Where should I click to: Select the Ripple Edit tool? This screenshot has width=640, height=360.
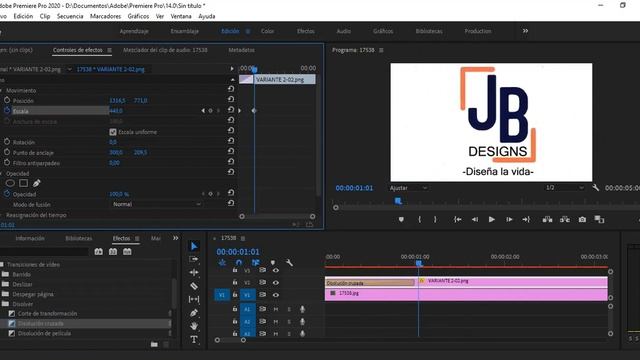(x=194, y=272)
